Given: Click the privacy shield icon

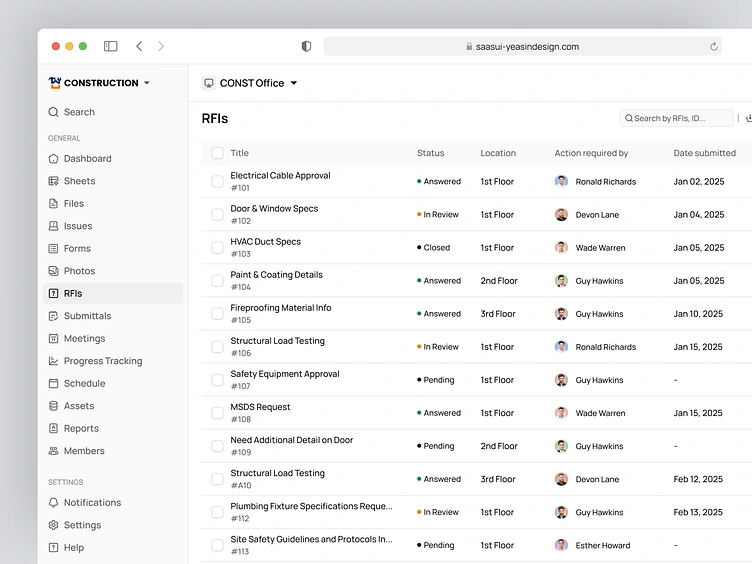Looking at the screenshot, I should pos(306,46).
